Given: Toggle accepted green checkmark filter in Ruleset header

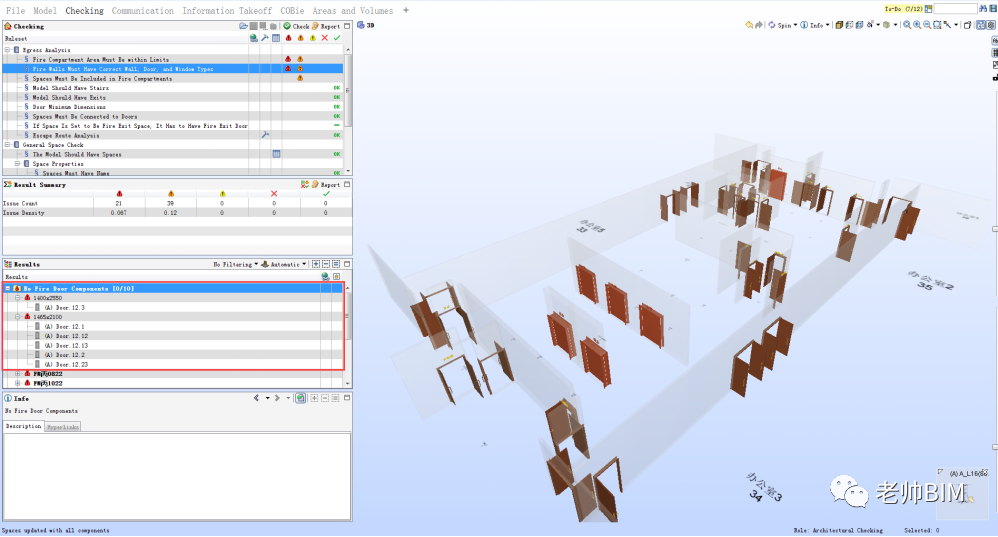Looking at the screenshot, I should [337, 38].
